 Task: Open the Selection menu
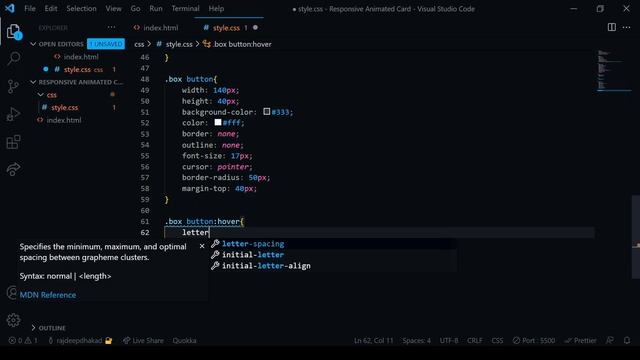(81, 8)
